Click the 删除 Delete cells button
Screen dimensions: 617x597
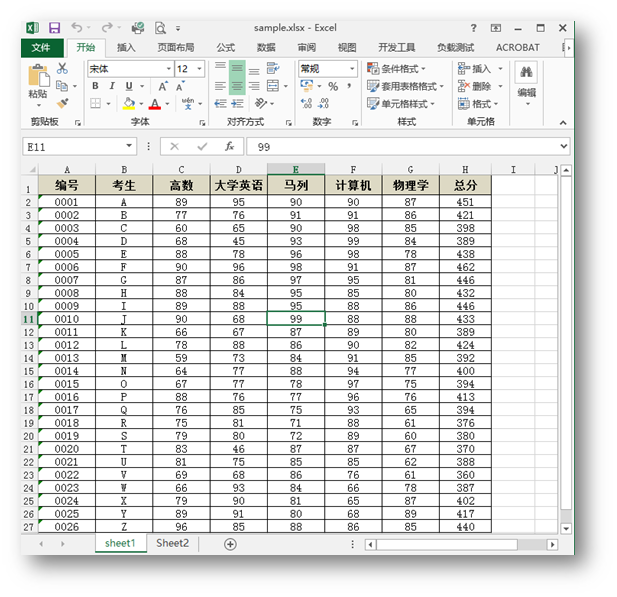(x=475, y=86)
